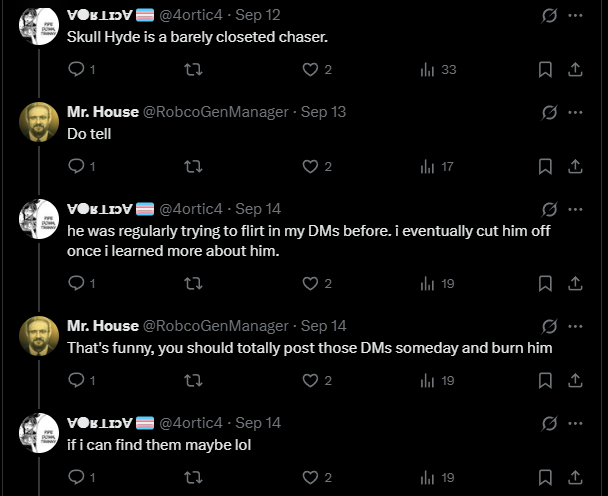Open Grok icon on "flirt in my DMs" tweet
Viewport: 608px width, 496px height.
pos(548,209)
